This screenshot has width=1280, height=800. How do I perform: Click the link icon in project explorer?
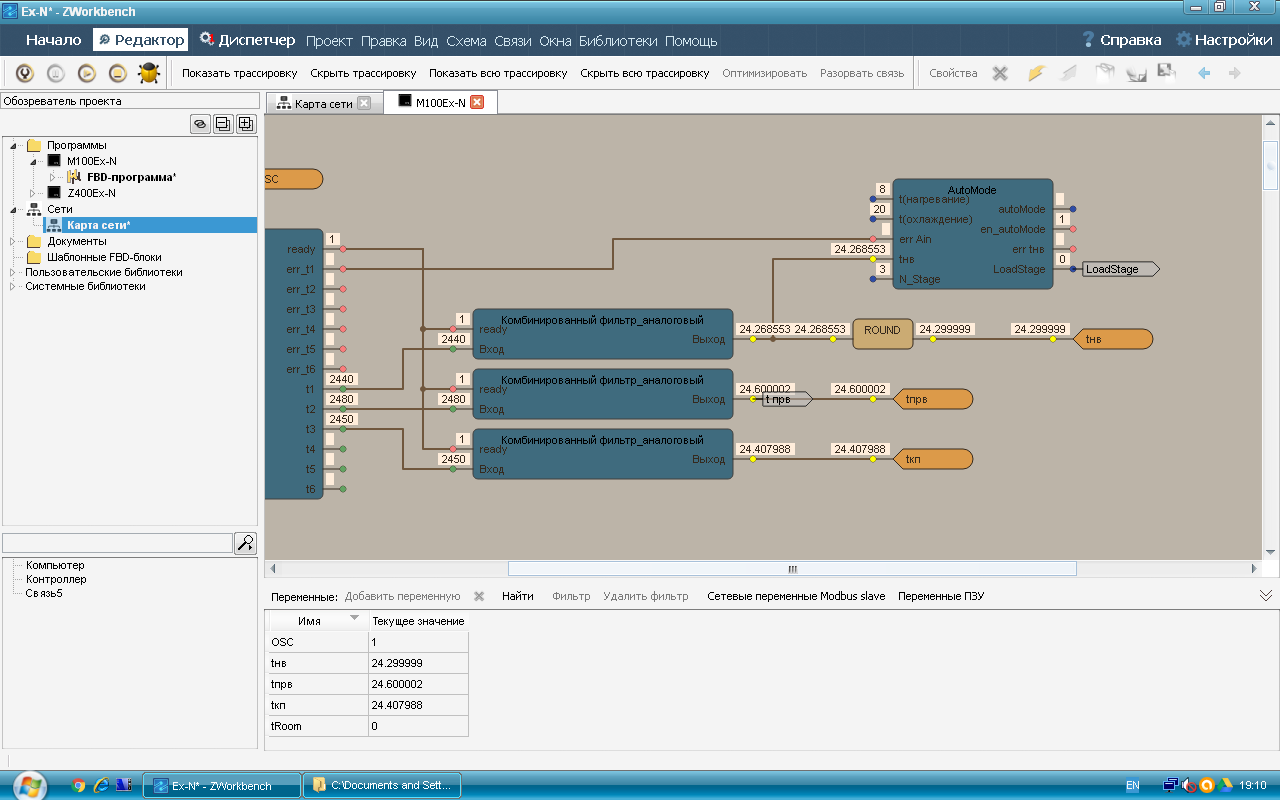(200, 124)
